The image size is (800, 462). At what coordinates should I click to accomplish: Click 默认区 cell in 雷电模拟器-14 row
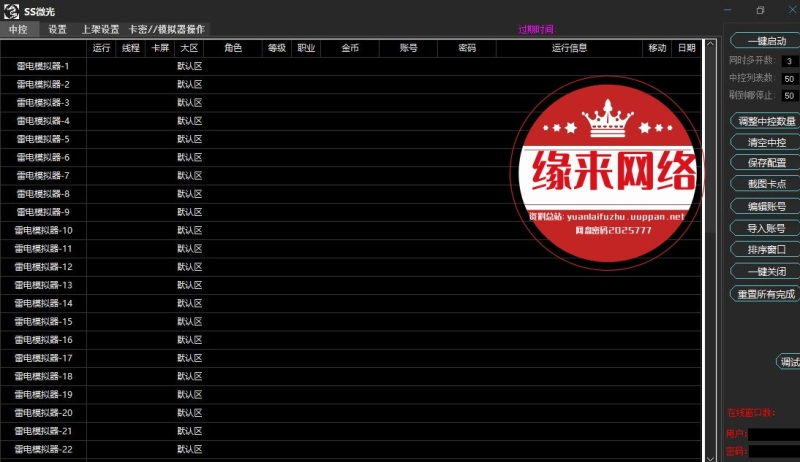click(189, 303)
